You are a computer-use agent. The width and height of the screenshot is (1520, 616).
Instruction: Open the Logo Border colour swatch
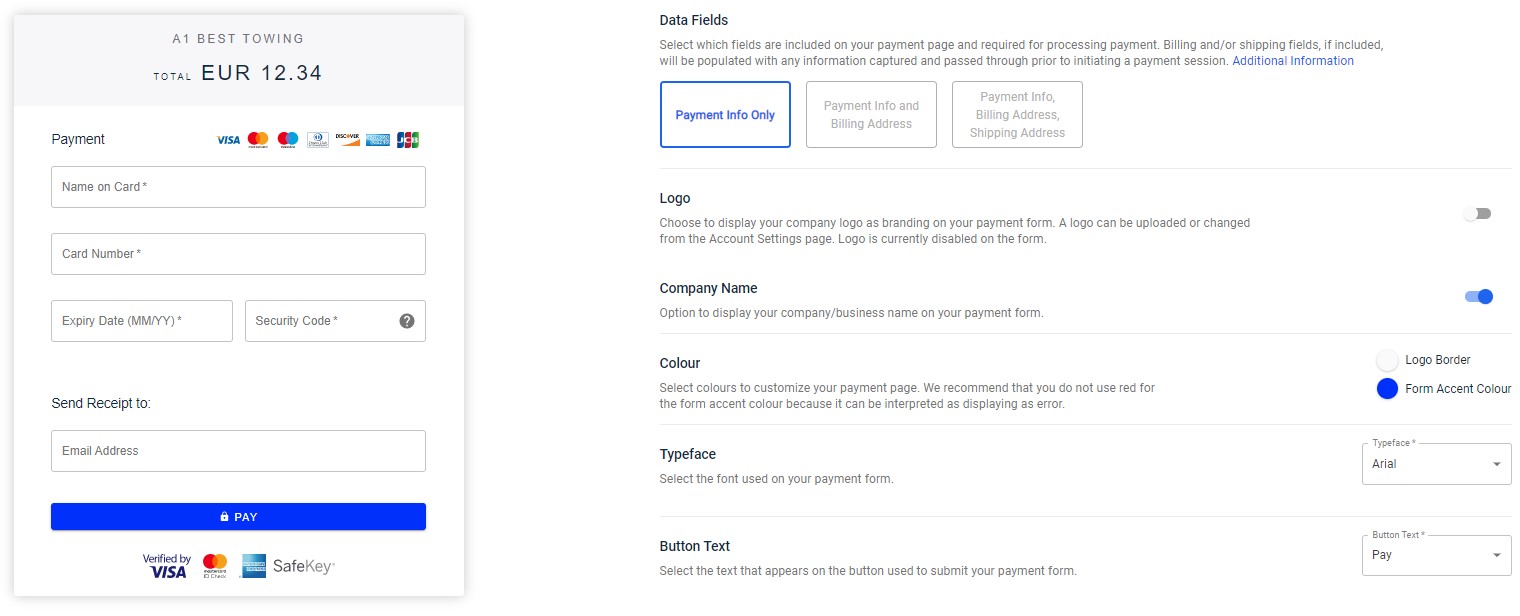[1387, 360]
